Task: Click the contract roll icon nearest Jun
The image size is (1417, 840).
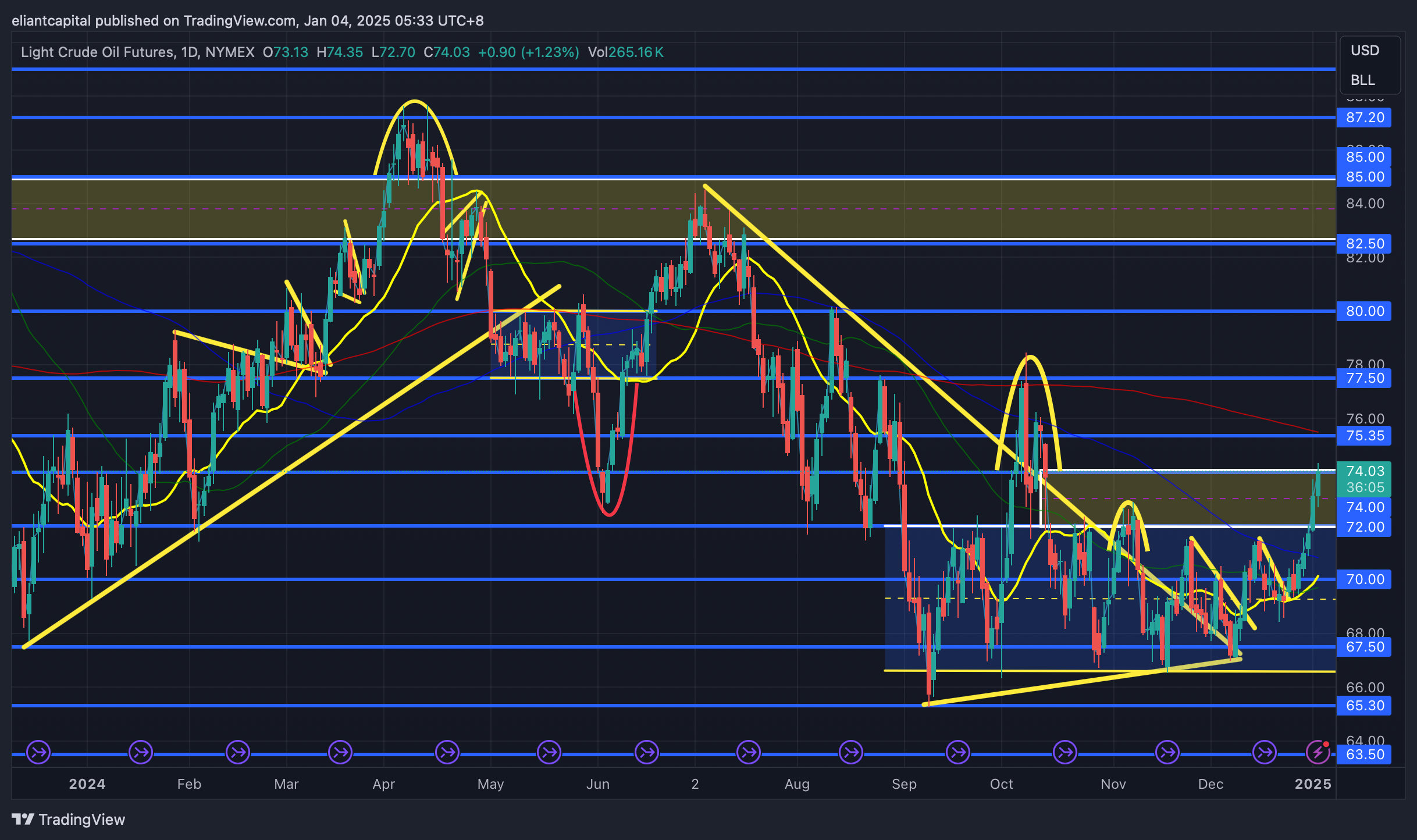Action: (x=549, y=752)
